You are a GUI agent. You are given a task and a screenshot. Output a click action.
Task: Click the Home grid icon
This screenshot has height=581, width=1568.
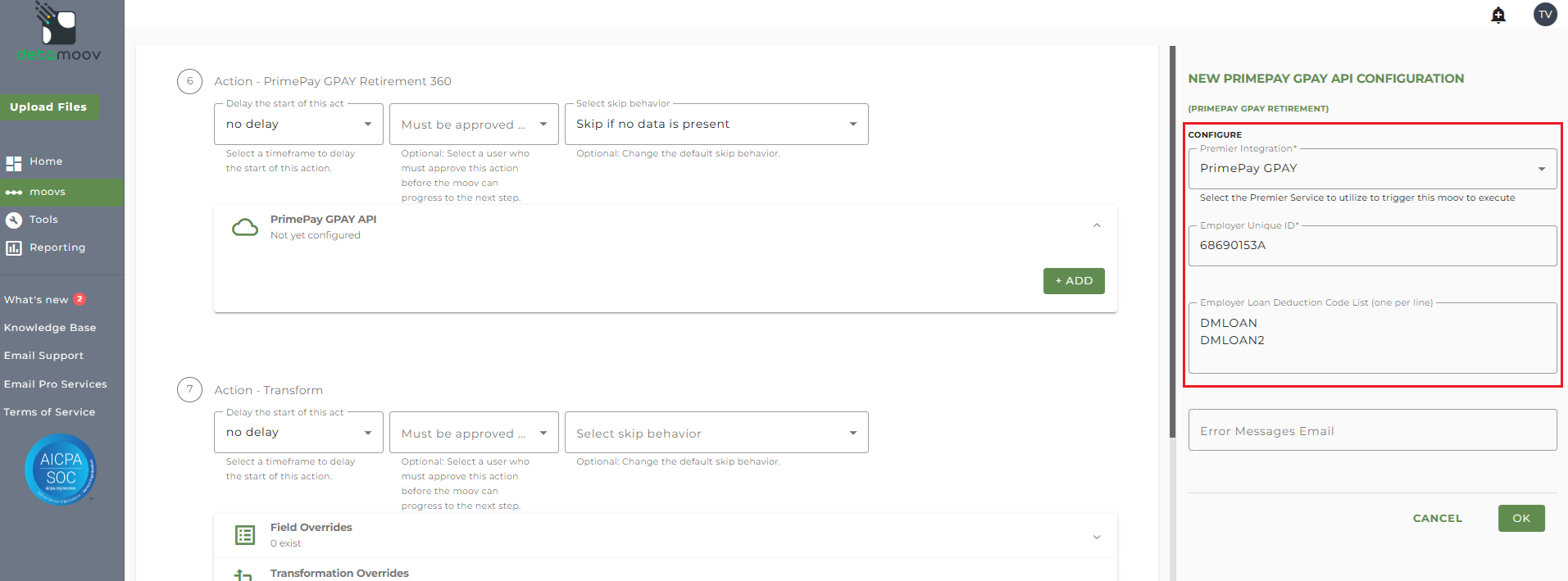click(x=14, y=162)
